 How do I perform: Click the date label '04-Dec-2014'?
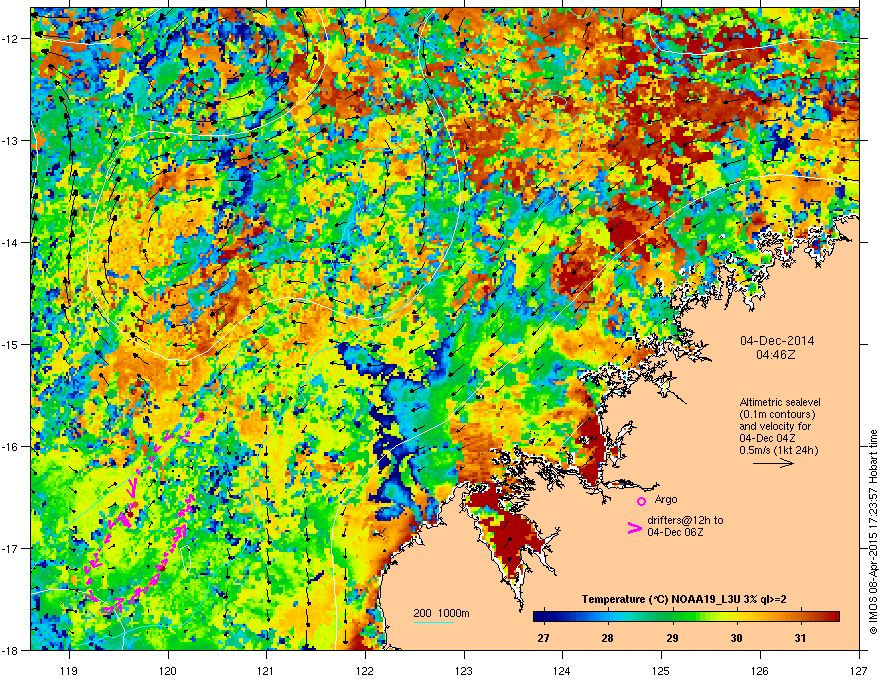777,341
